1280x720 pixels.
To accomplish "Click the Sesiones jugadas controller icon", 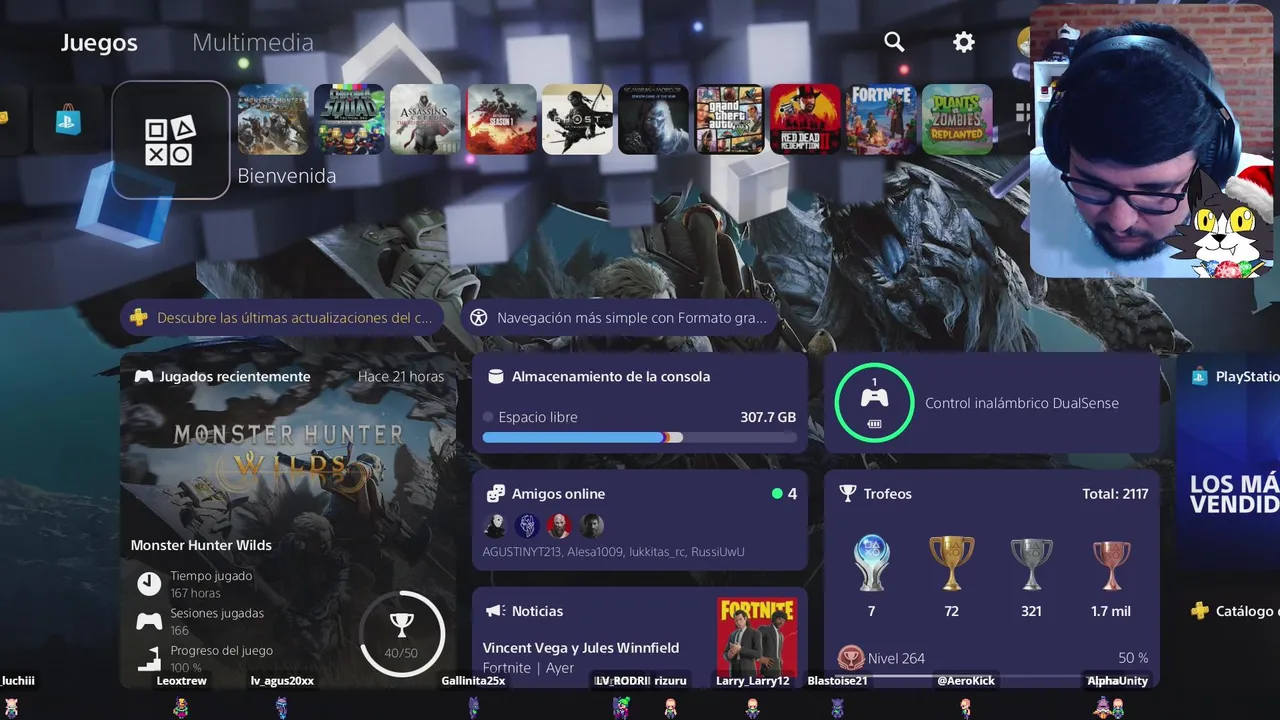I will pyautogui.click(x=149, y=621).
